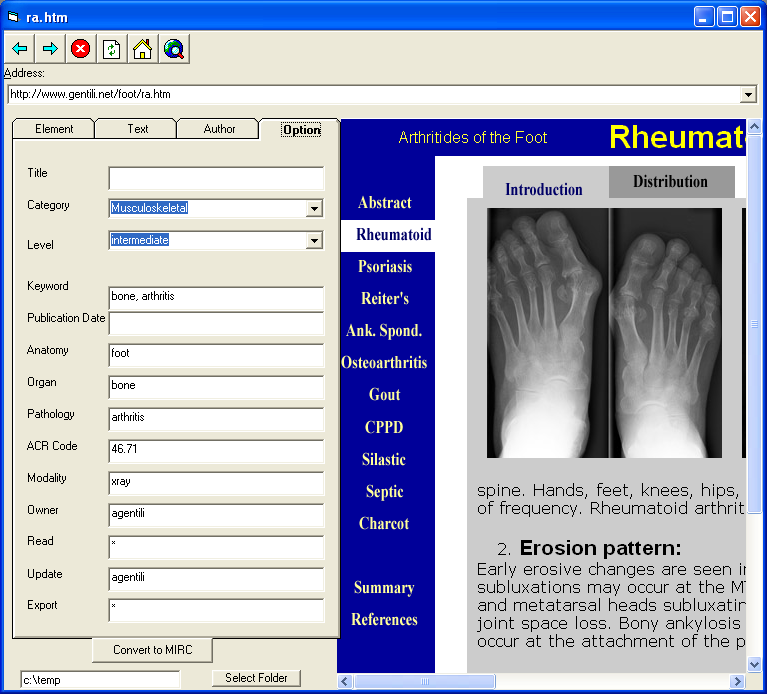767x694 pixels.
Task: Open the References sidebar link
Action: [x=384, y=620]
